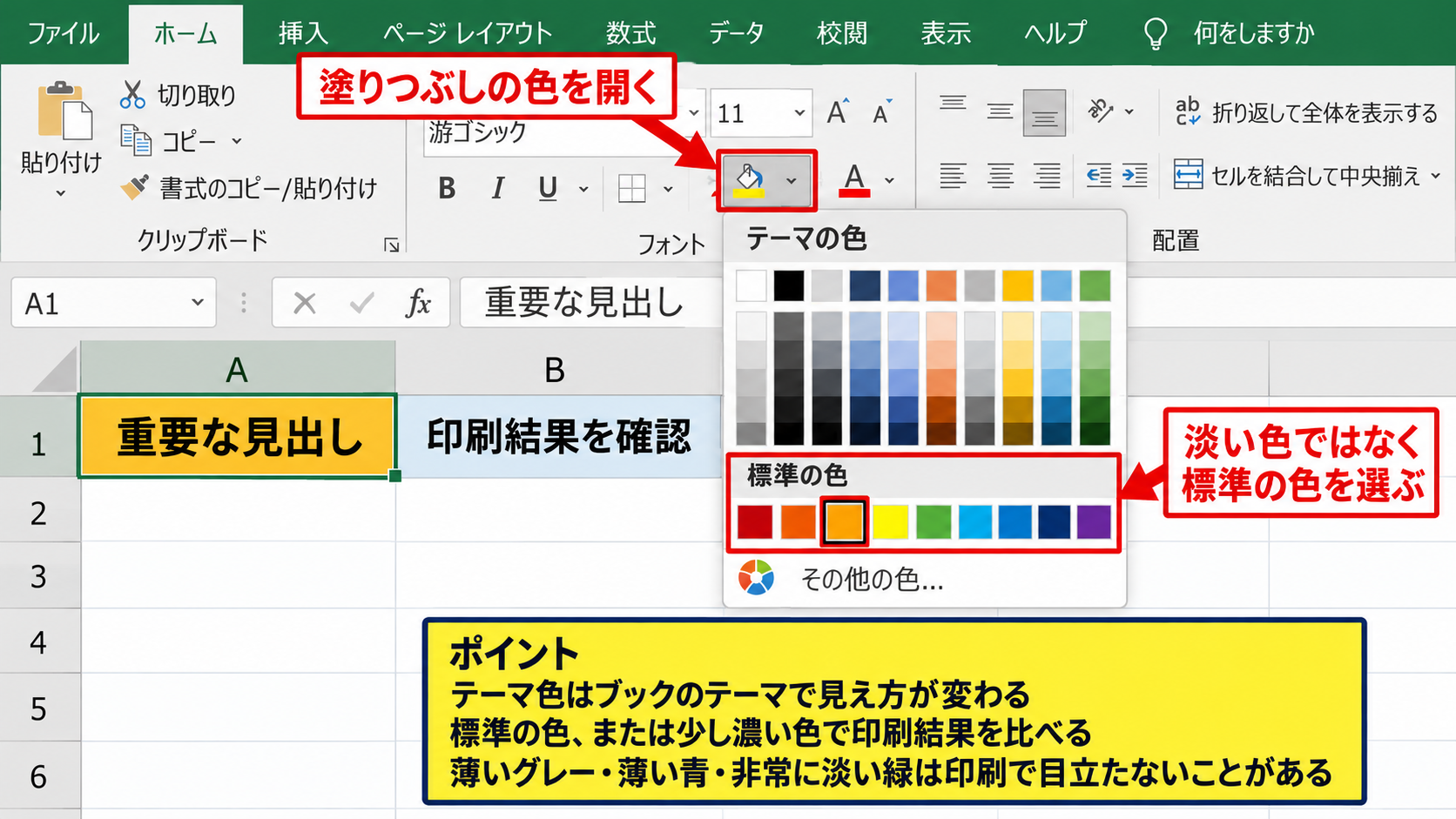Toggle wrap text 折り返して全体を表示する

1306,112
